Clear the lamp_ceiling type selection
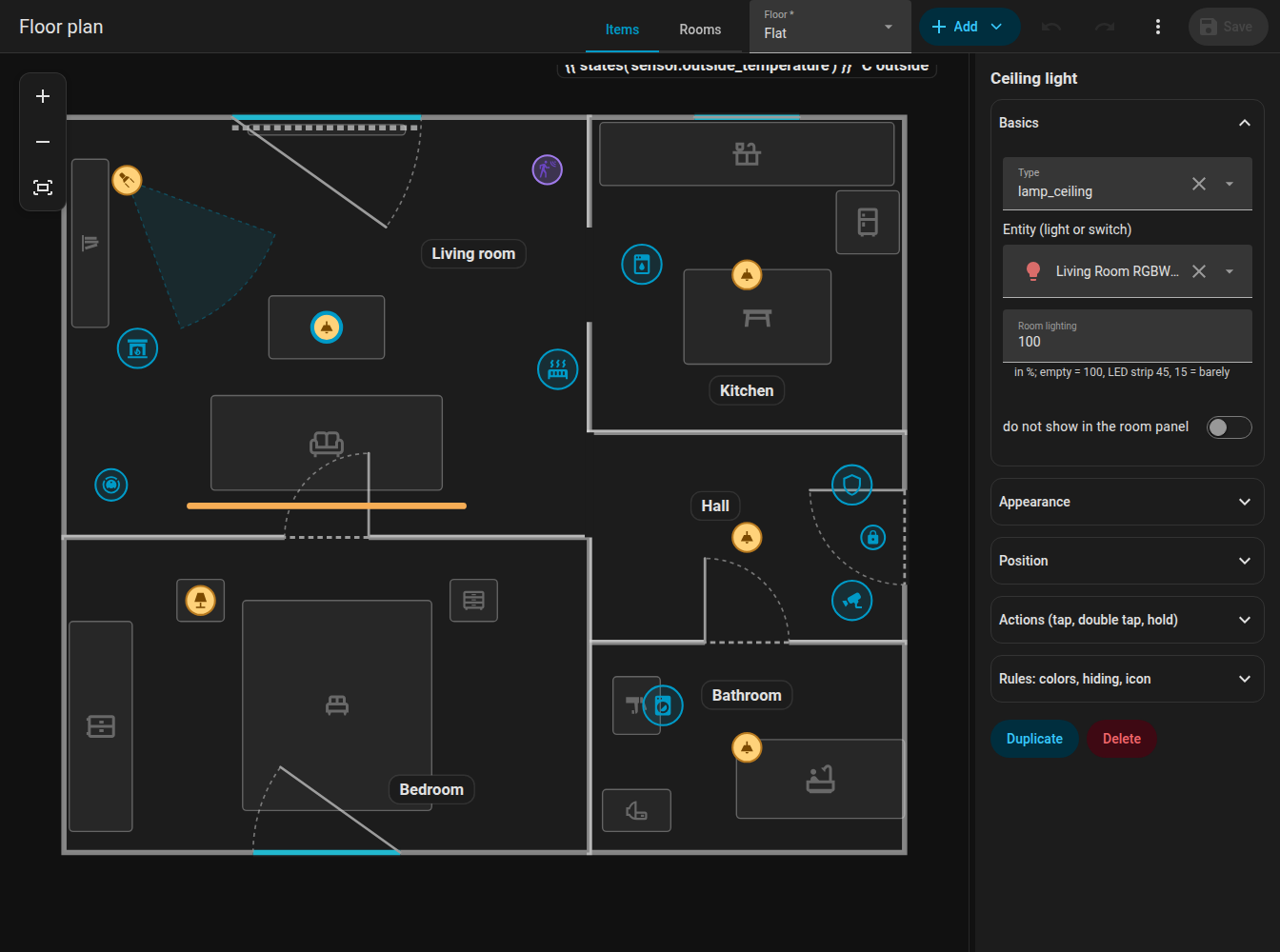Screen dimensions: 1280x952 click(x=1199, y=184)
